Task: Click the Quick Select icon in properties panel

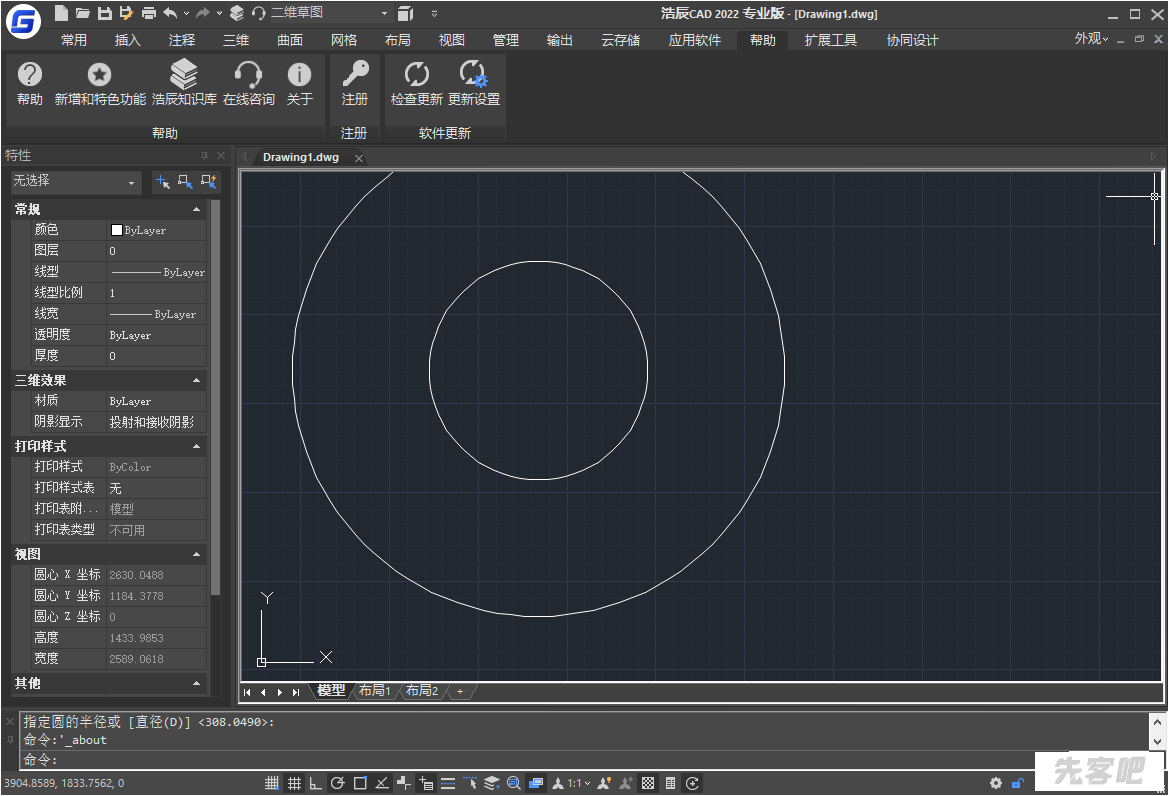Action: (x=208, y=182)
